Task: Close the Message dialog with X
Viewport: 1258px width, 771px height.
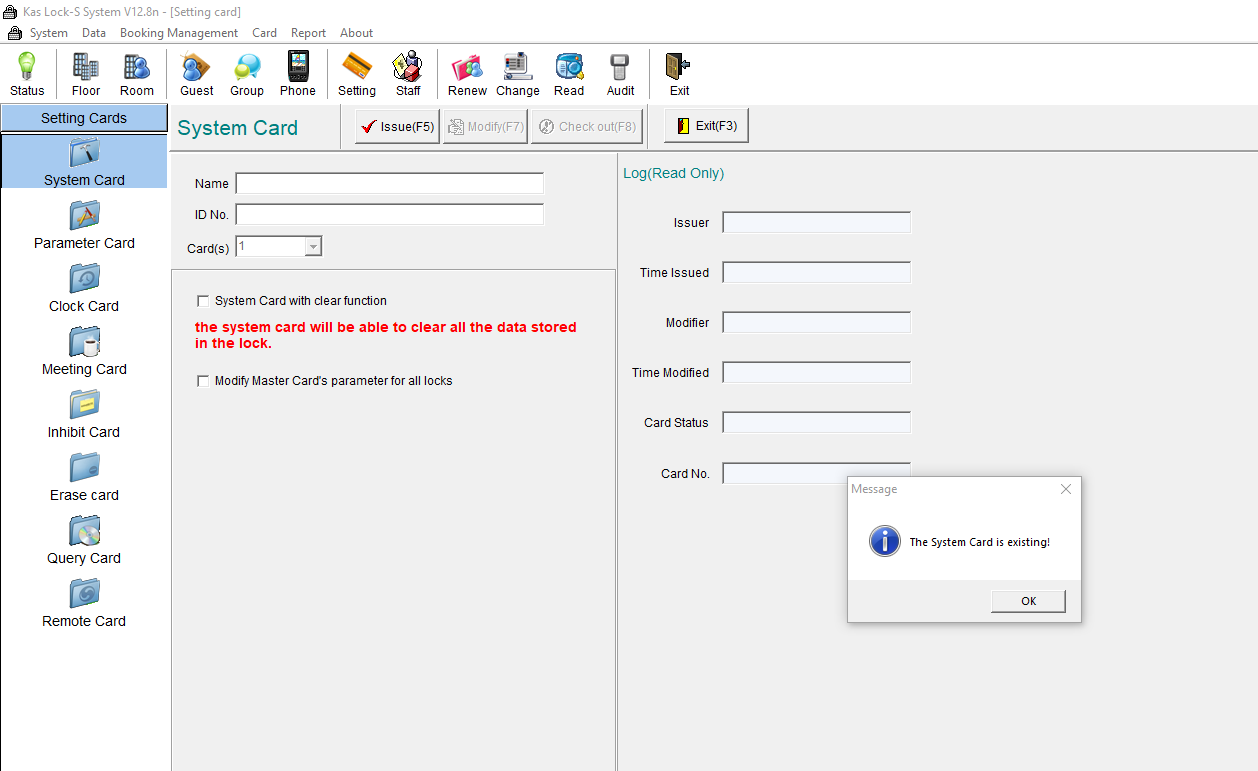Action: click(x=1066, y=489)
